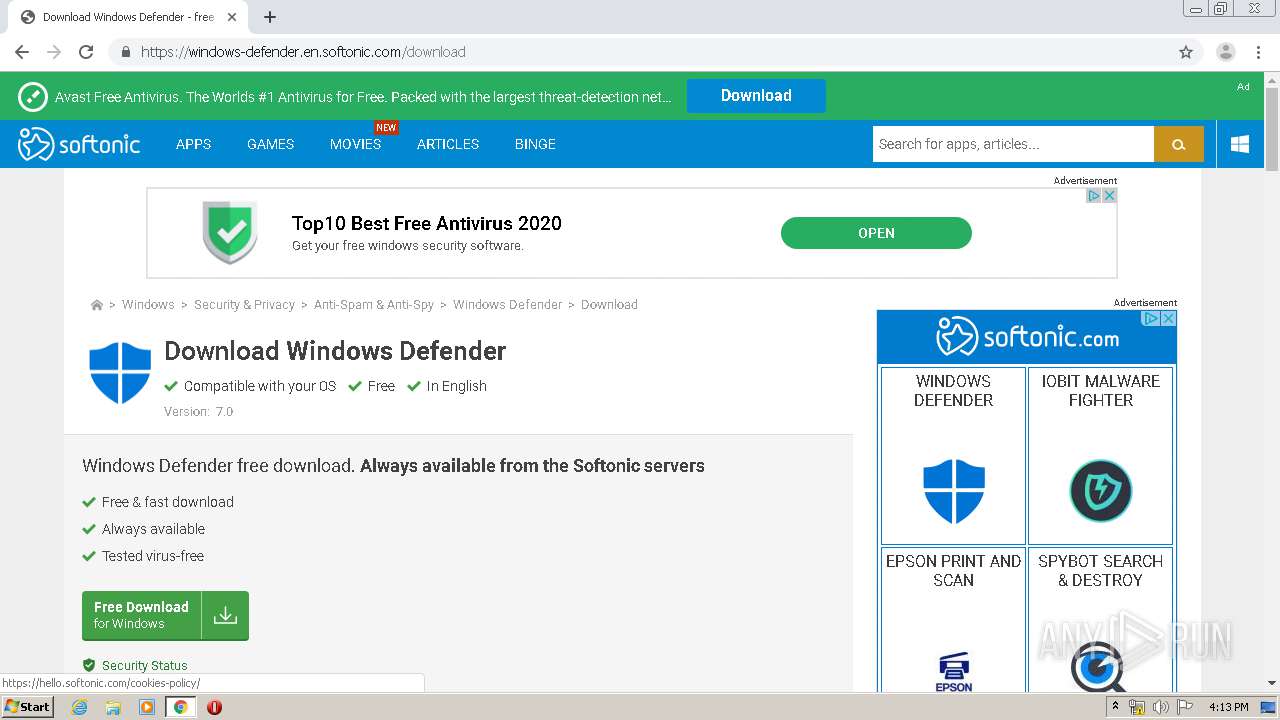1280x720 pixels.
Task: Click the AdChoices icon on the top banner ad
Action: (1094, 196)
